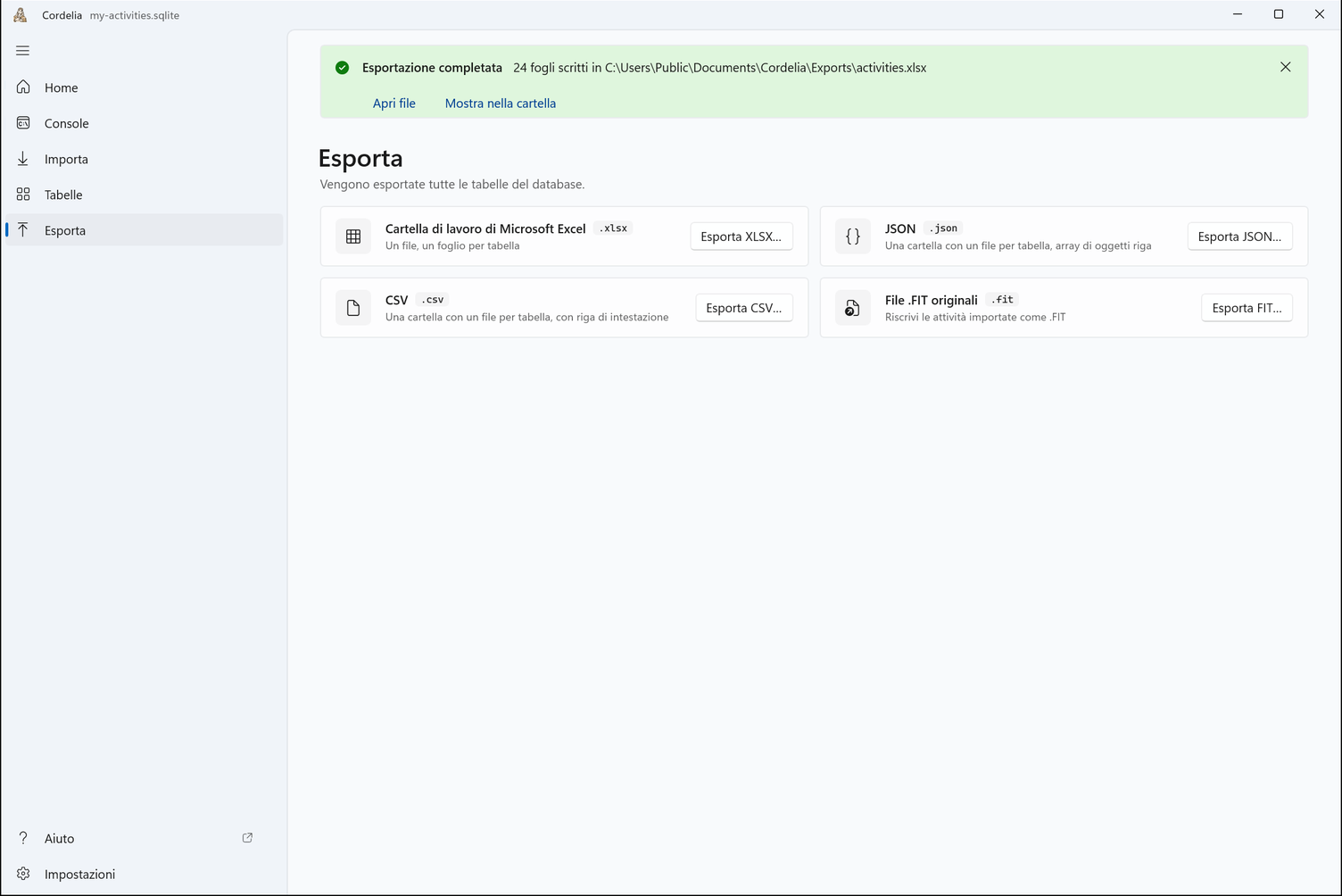Click Mostra nella cartella link
This screenshot has width=1342, height=896.
[x=501, y=104]
